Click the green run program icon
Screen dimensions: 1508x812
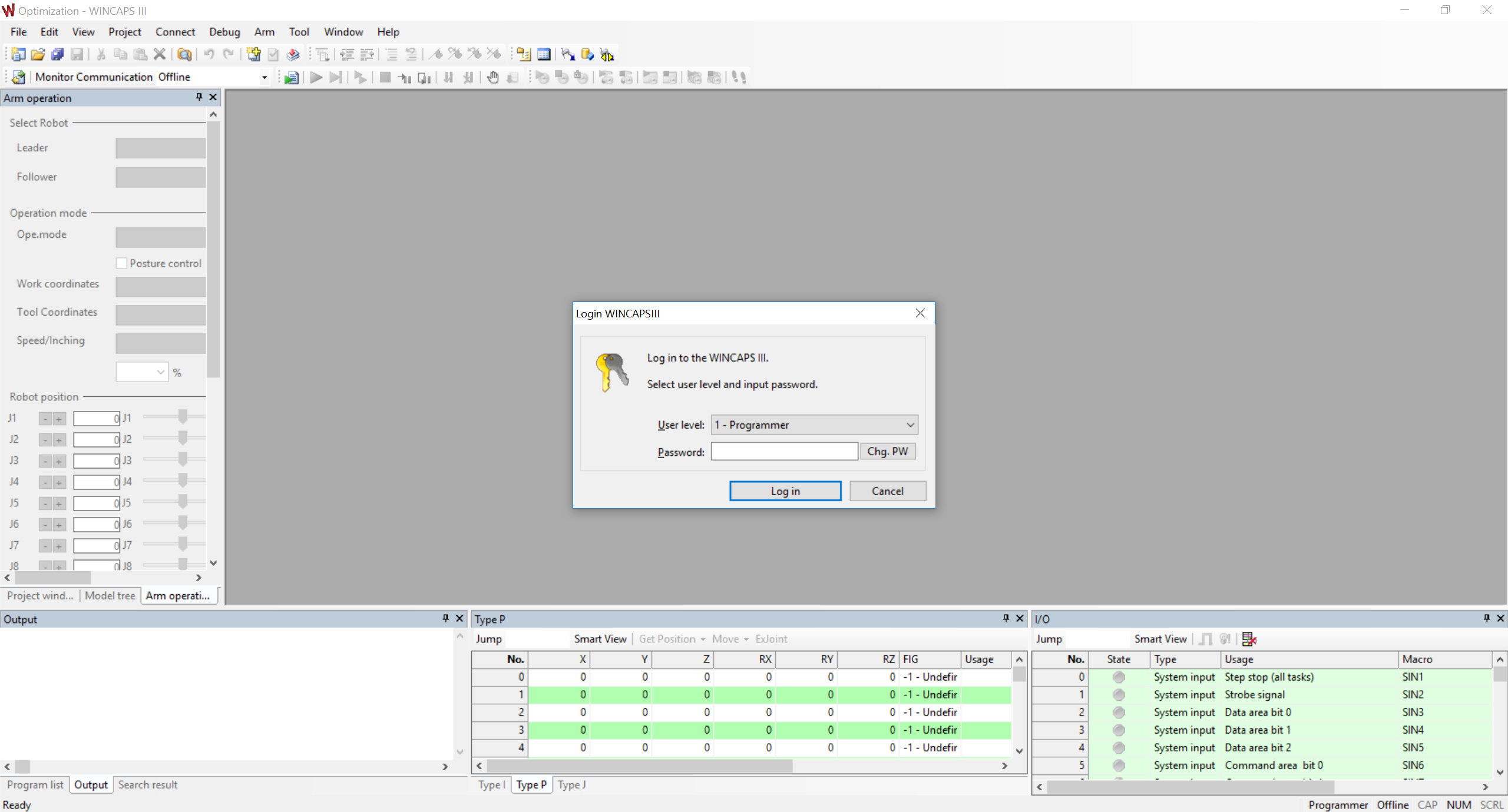click(291, 77)
